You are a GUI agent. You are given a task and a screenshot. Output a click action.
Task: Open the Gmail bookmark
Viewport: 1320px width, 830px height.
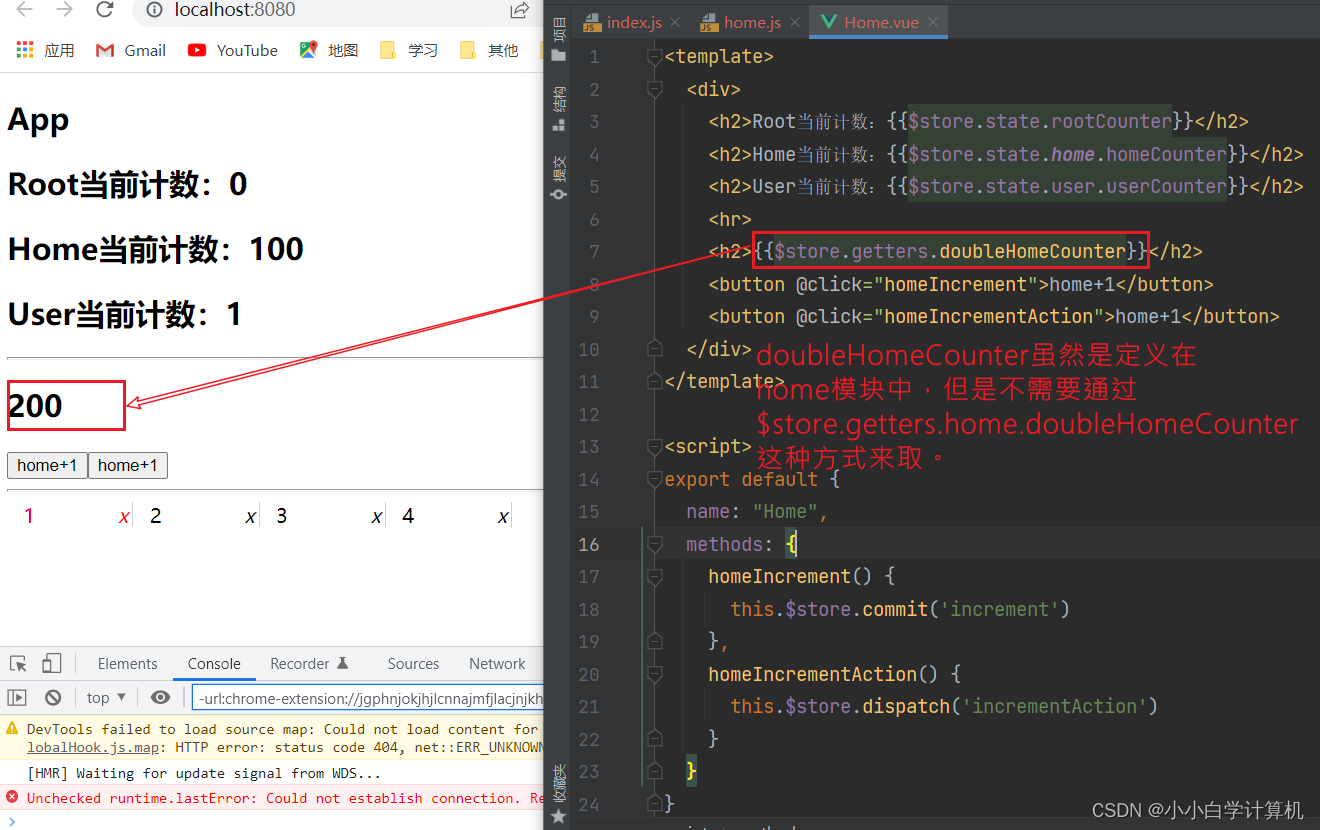point(131,50)
